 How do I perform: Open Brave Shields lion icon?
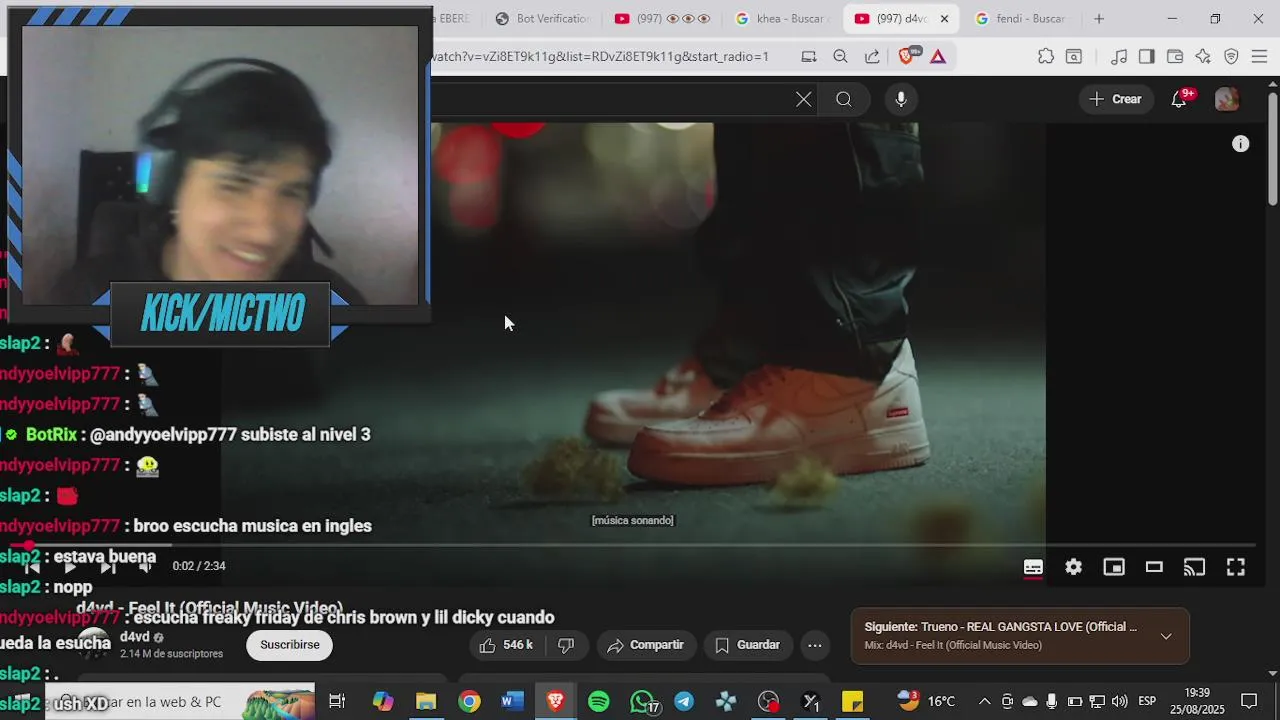tap(906, 56)
